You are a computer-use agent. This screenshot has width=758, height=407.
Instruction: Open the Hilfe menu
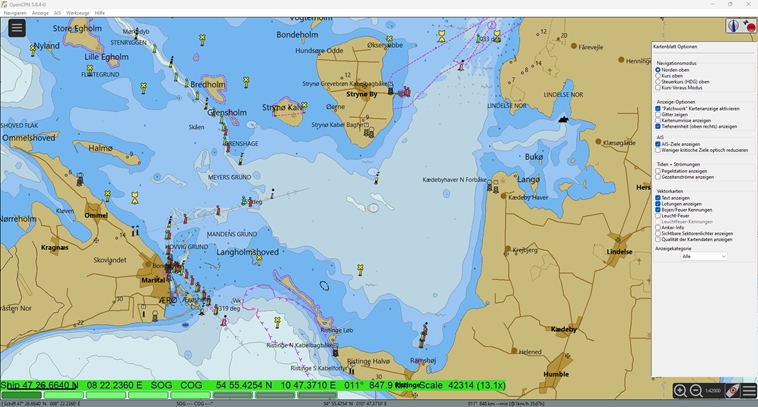[99, 13]
